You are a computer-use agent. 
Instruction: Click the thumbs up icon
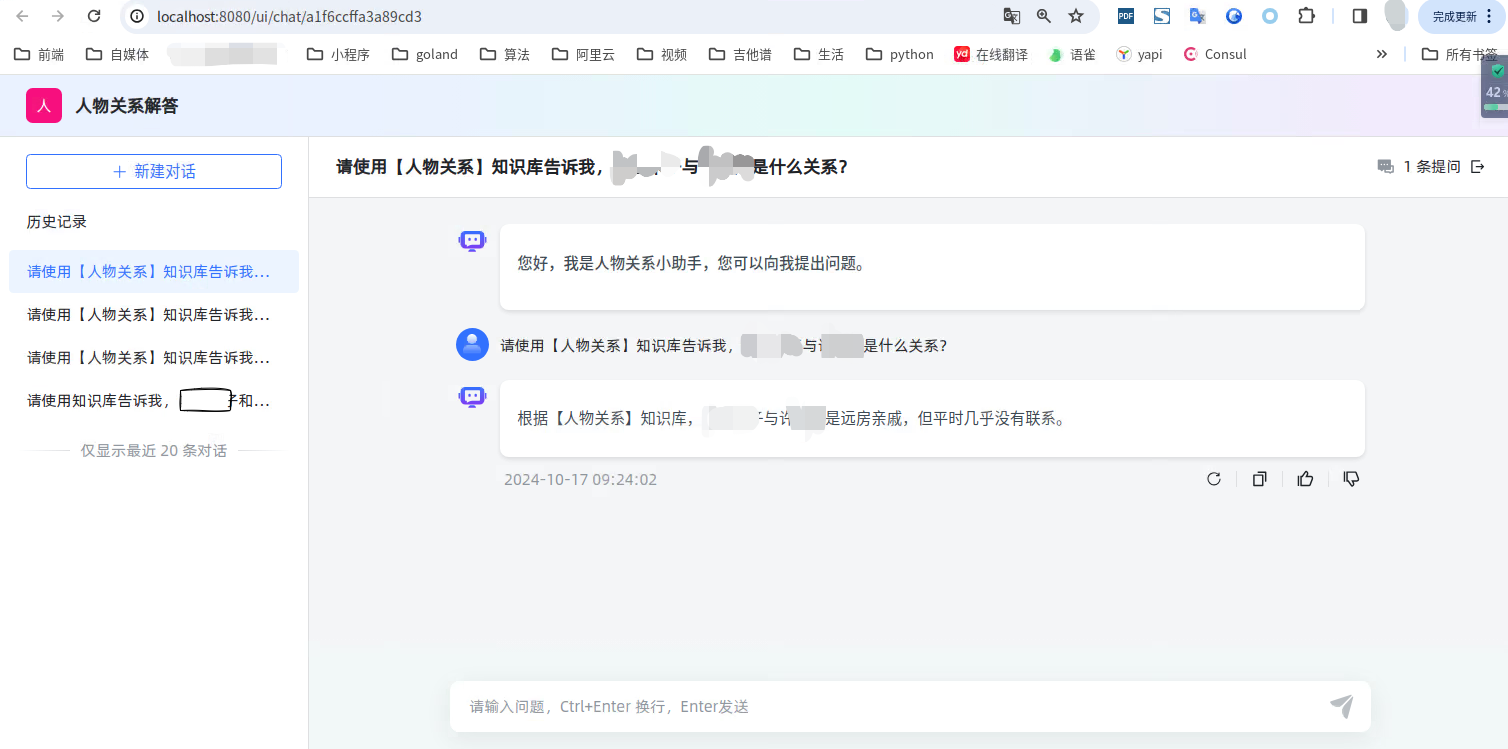pyautogui.click(x=1305, y=479)
